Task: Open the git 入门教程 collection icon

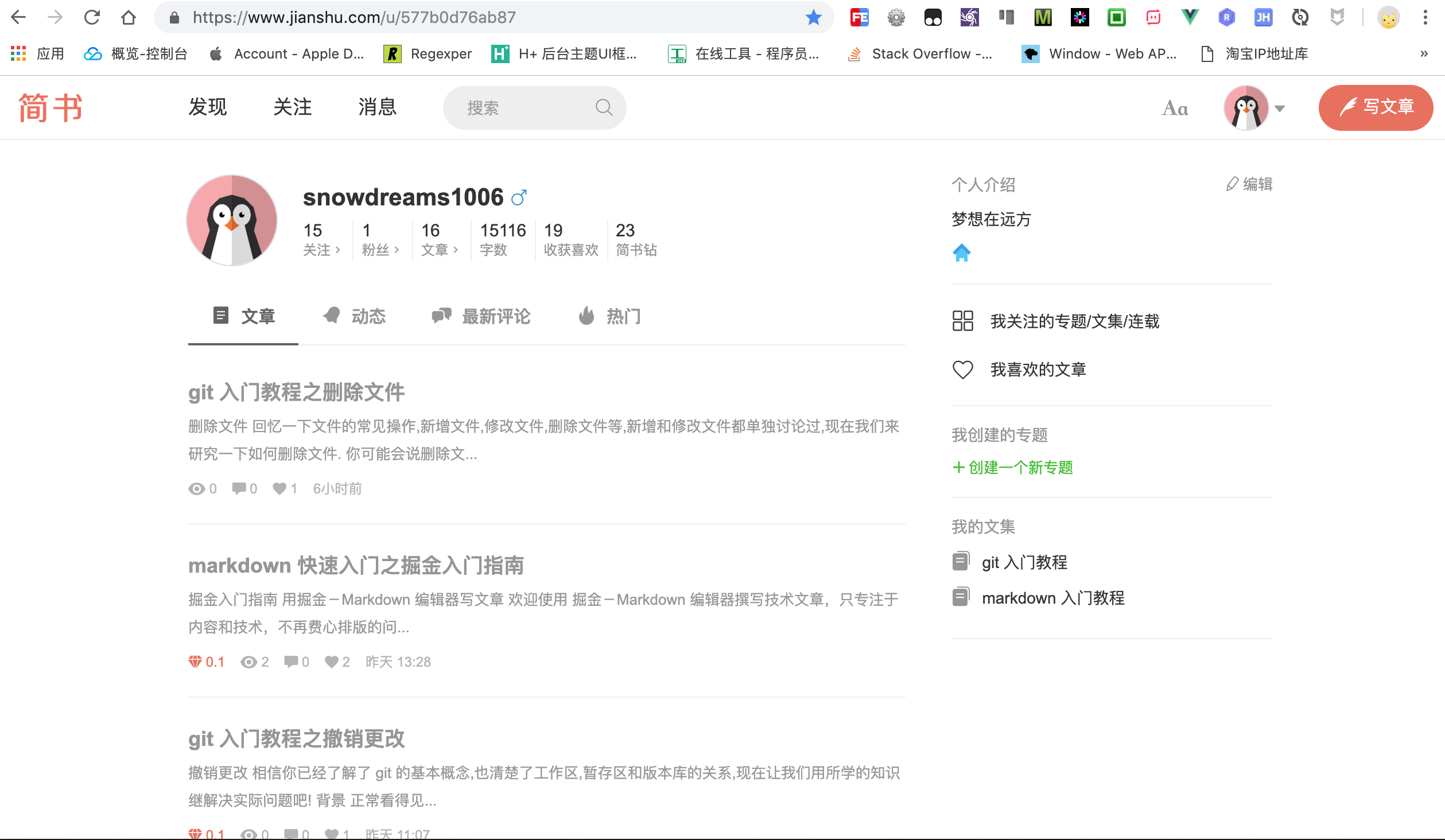Action: [x=962, y=561]
